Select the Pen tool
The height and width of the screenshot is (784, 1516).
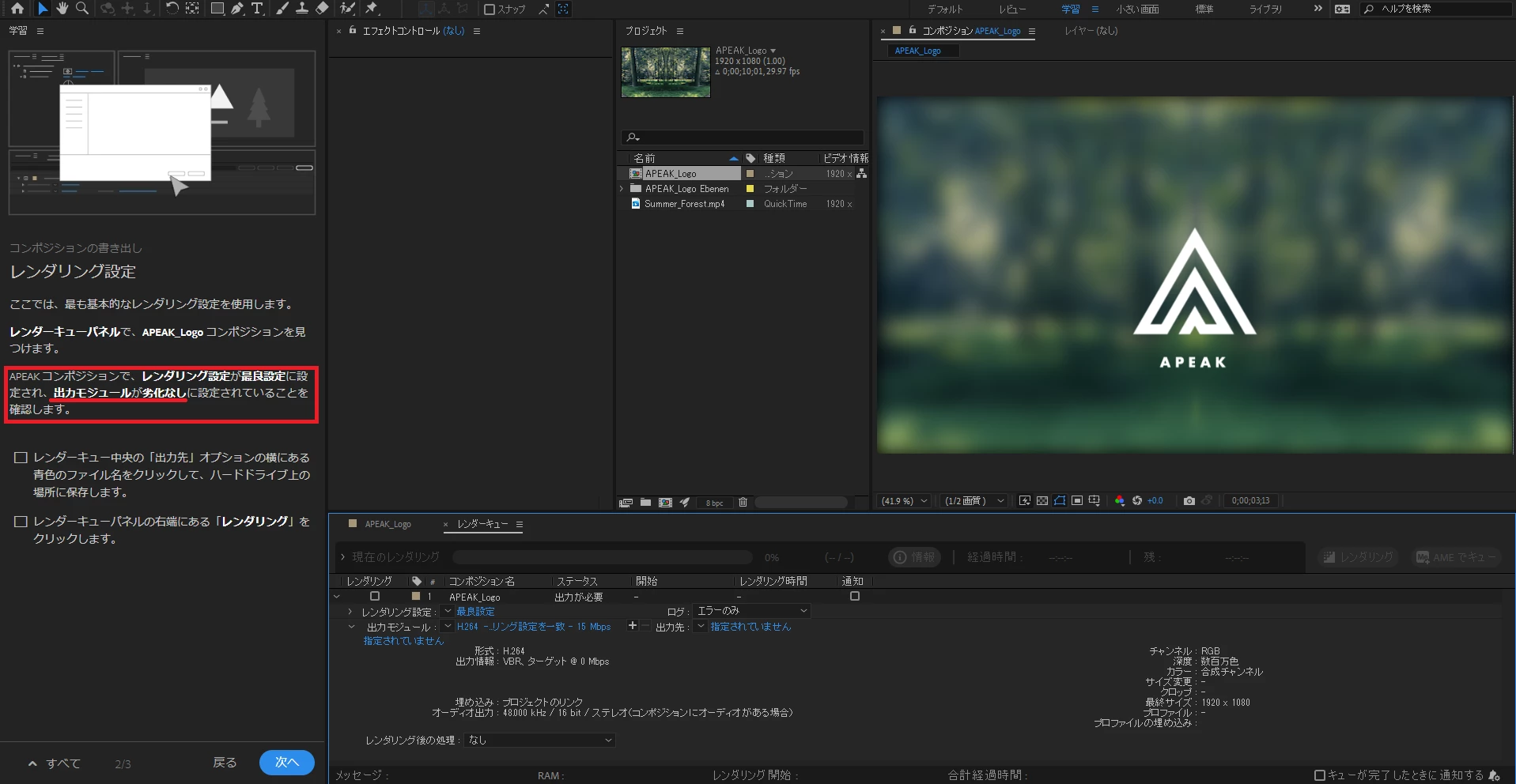coord(237,8)
